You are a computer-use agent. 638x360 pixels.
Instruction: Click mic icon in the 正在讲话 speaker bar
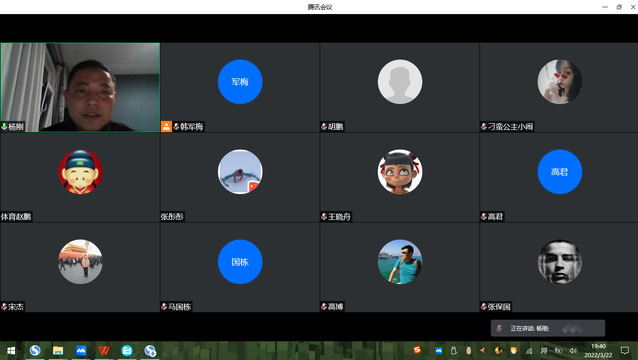click(499, 328)
